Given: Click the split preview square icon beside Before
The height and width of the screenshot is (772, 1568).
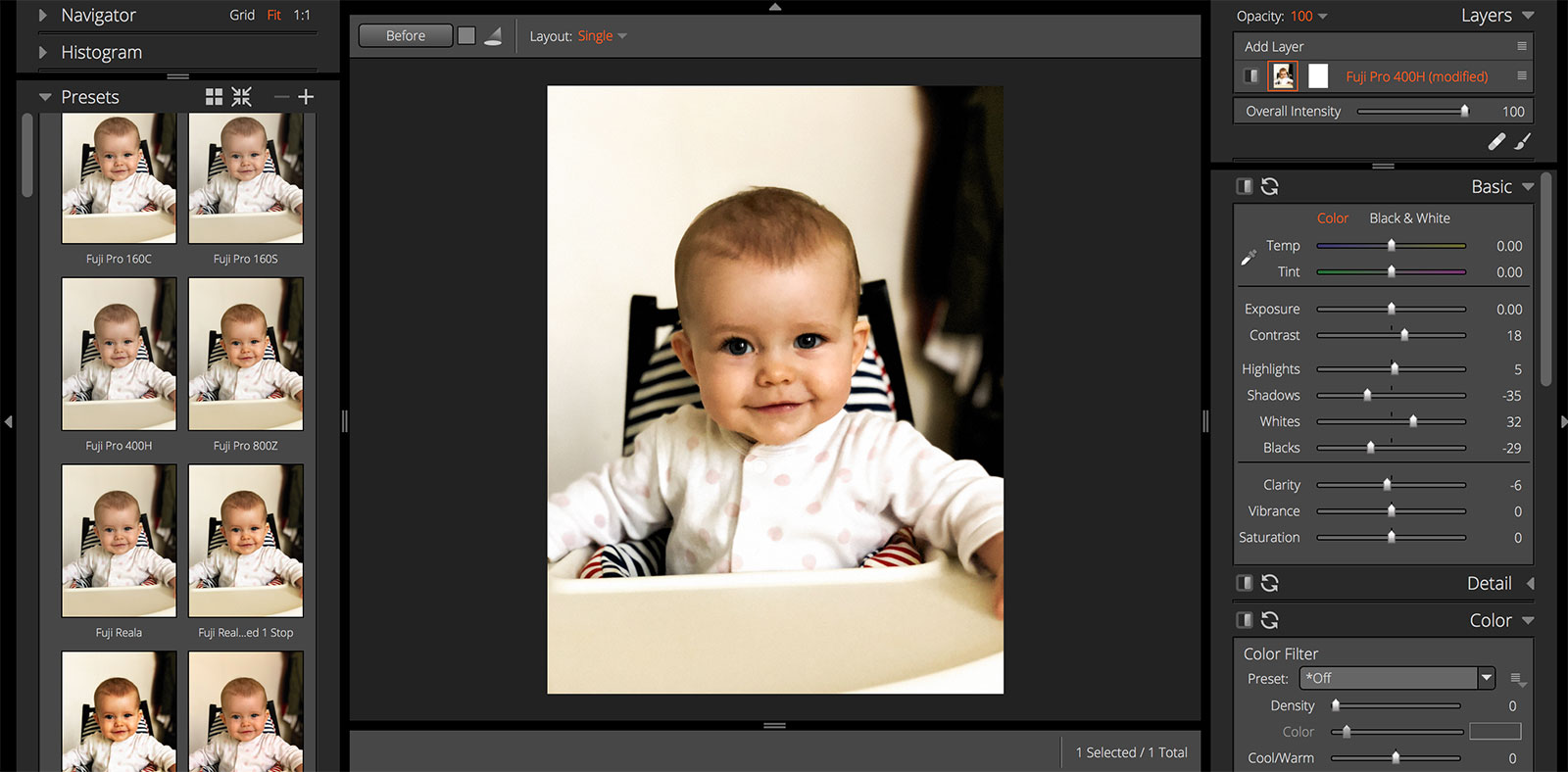Looking at the screenshot, I should point(466,35).
